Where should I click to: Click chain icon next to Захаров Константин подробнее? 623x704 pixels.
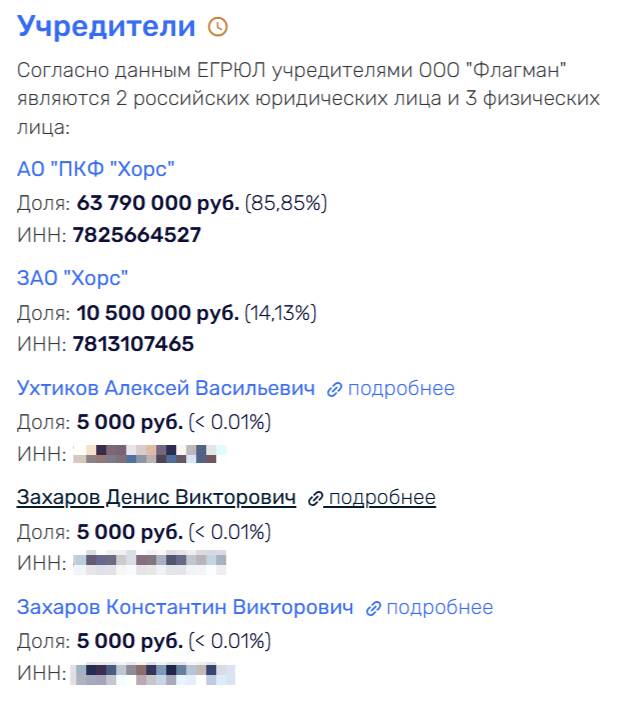coord(373,608)
